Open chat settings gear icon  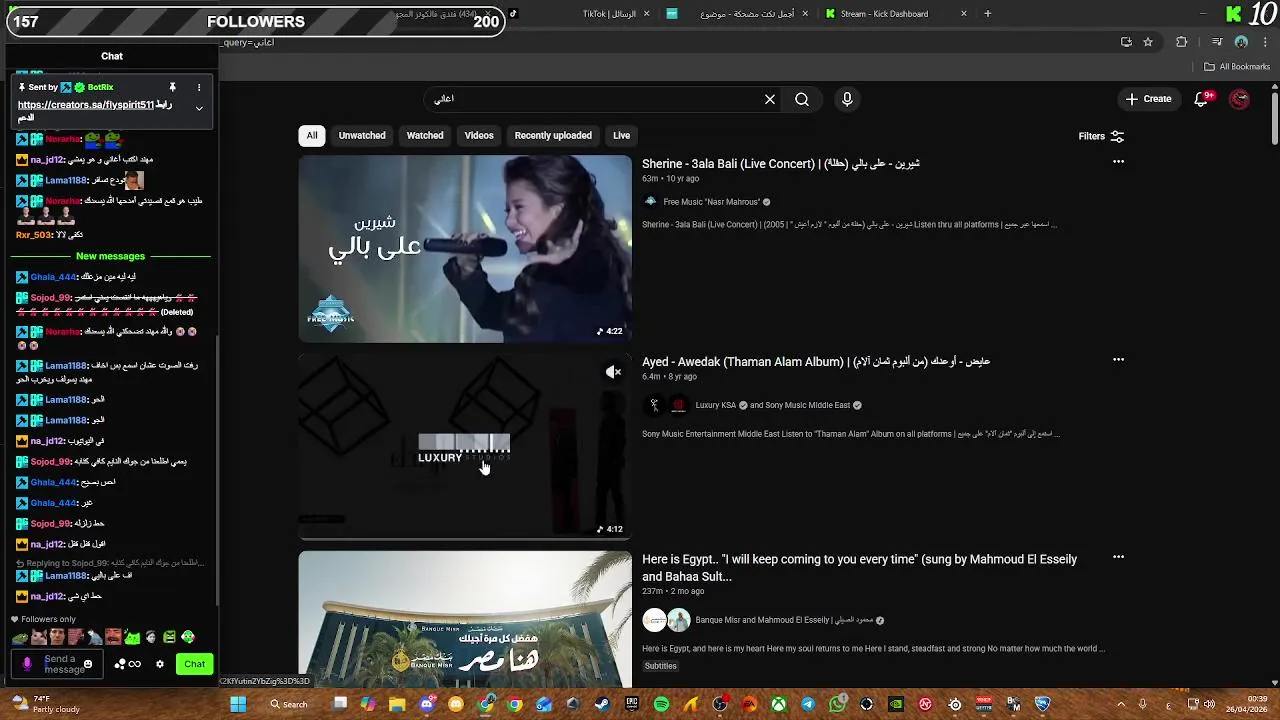point(159,664)
